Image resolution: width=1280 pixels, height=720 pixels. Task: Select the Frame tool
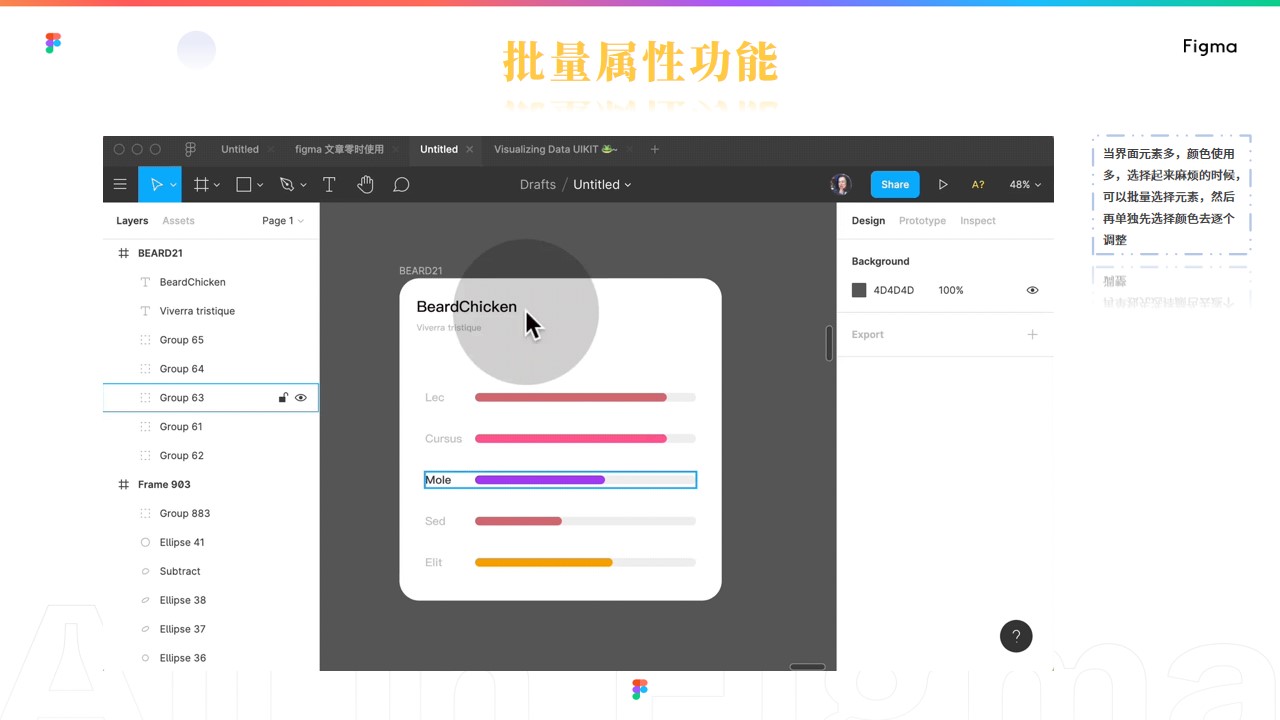point(201,184)
